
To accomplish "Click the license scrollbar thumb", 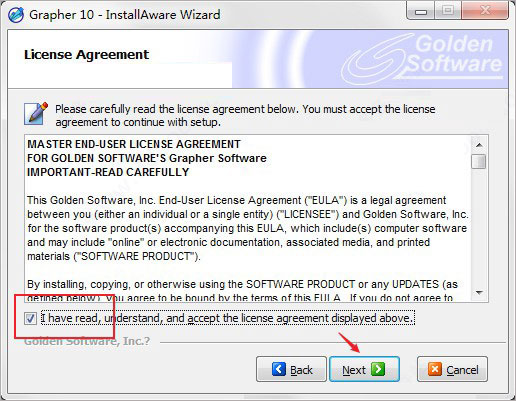I will 479,161.
